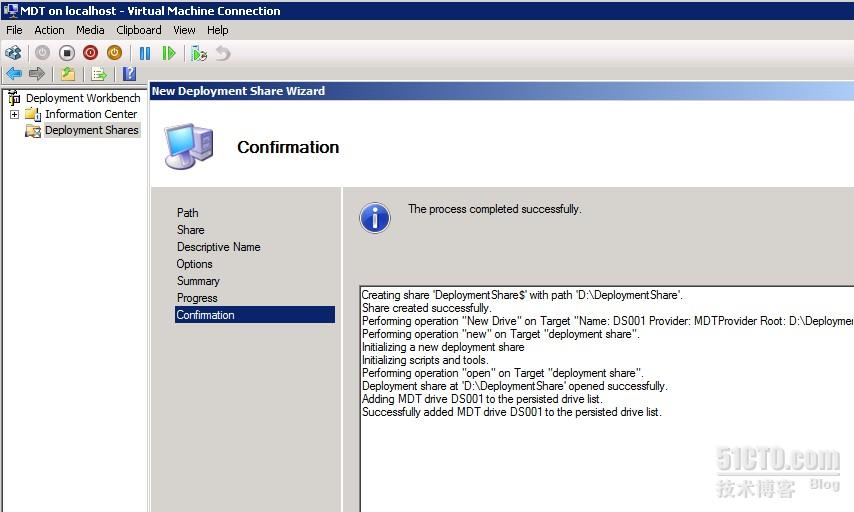Open the File menu
The height and width of the screenshot is (512, 854).
point(14,30)
